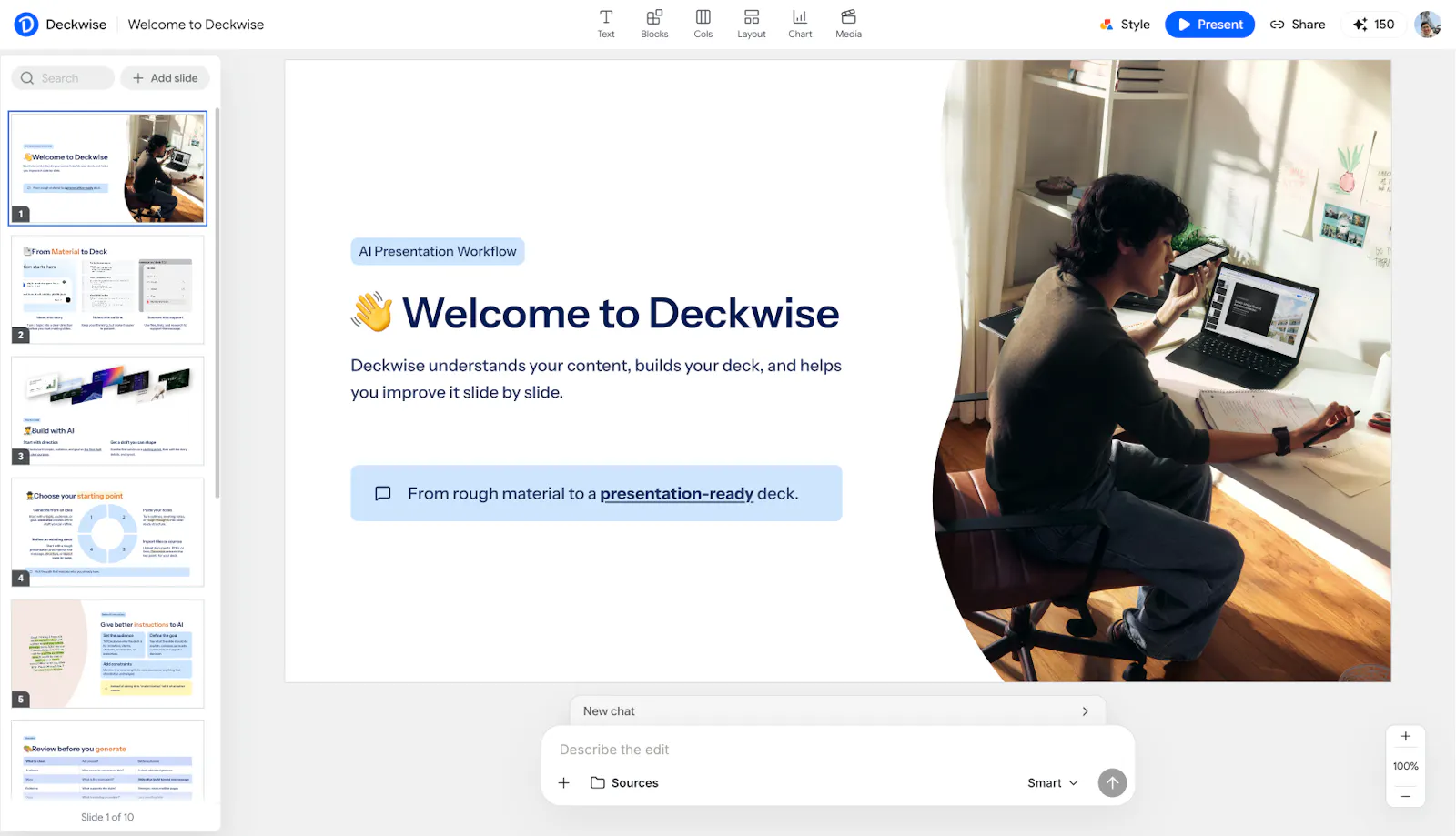Click the speech bubble icon in callout
This screenshot has height=836, width=1456.
point(383,493)
